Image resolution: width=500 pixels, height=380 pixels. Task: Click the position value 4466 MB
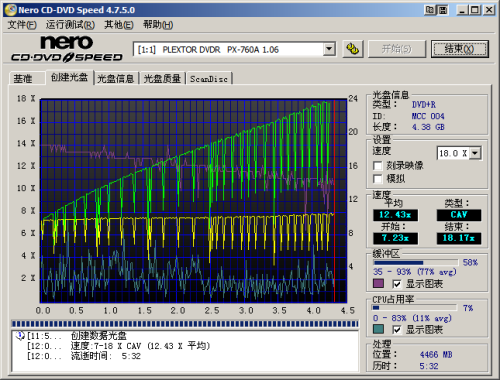pyautogui.click(x=436, y=355)
